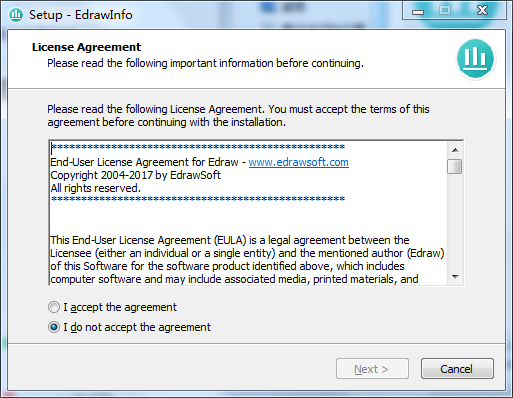The image size is (513, 398).
Task: Cancel the installation
Action: [x=457, y=369]
